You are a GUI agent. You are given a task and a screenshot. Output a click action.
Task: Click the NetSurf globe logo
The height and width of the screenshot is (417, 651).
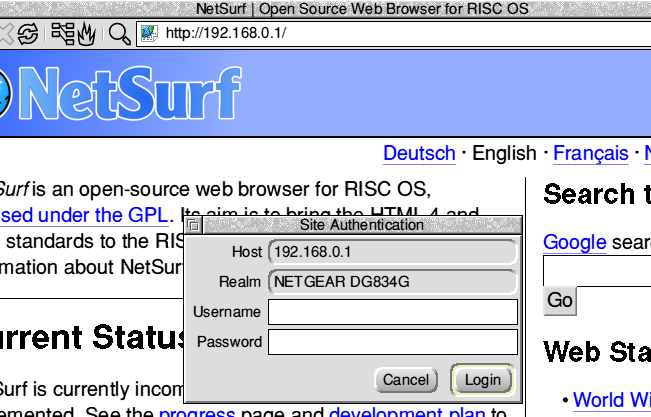tap(4, 96)
